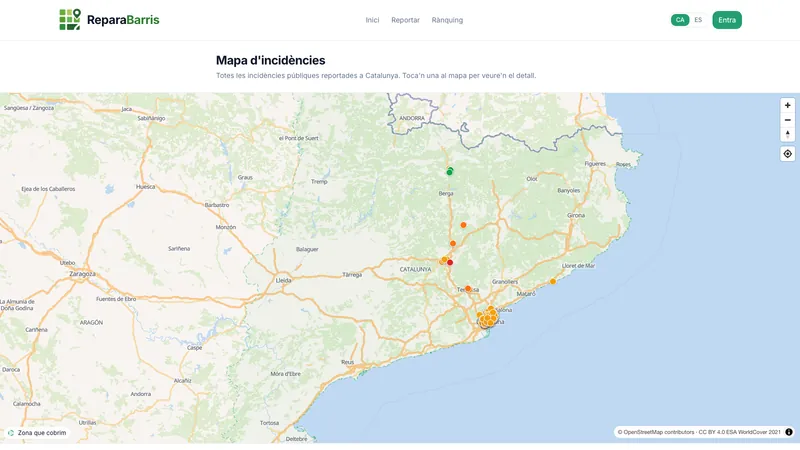Viewport: 800px width, 450px height.
Task: Select the green incident marker above Berga
Action: [x=449, y=172]
